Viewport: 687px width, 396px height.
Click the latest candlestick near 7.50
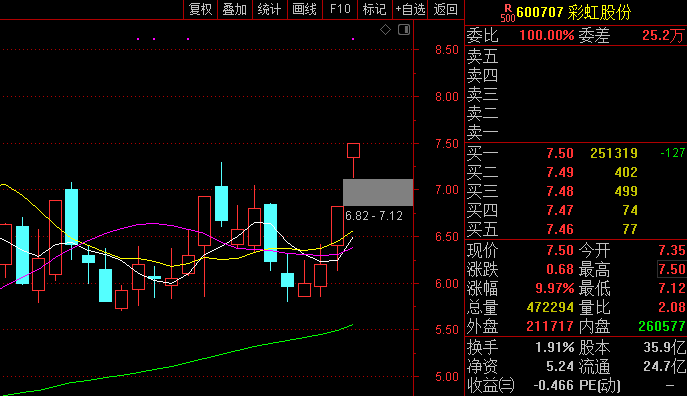pyautogui.click(x=354, y=151)
